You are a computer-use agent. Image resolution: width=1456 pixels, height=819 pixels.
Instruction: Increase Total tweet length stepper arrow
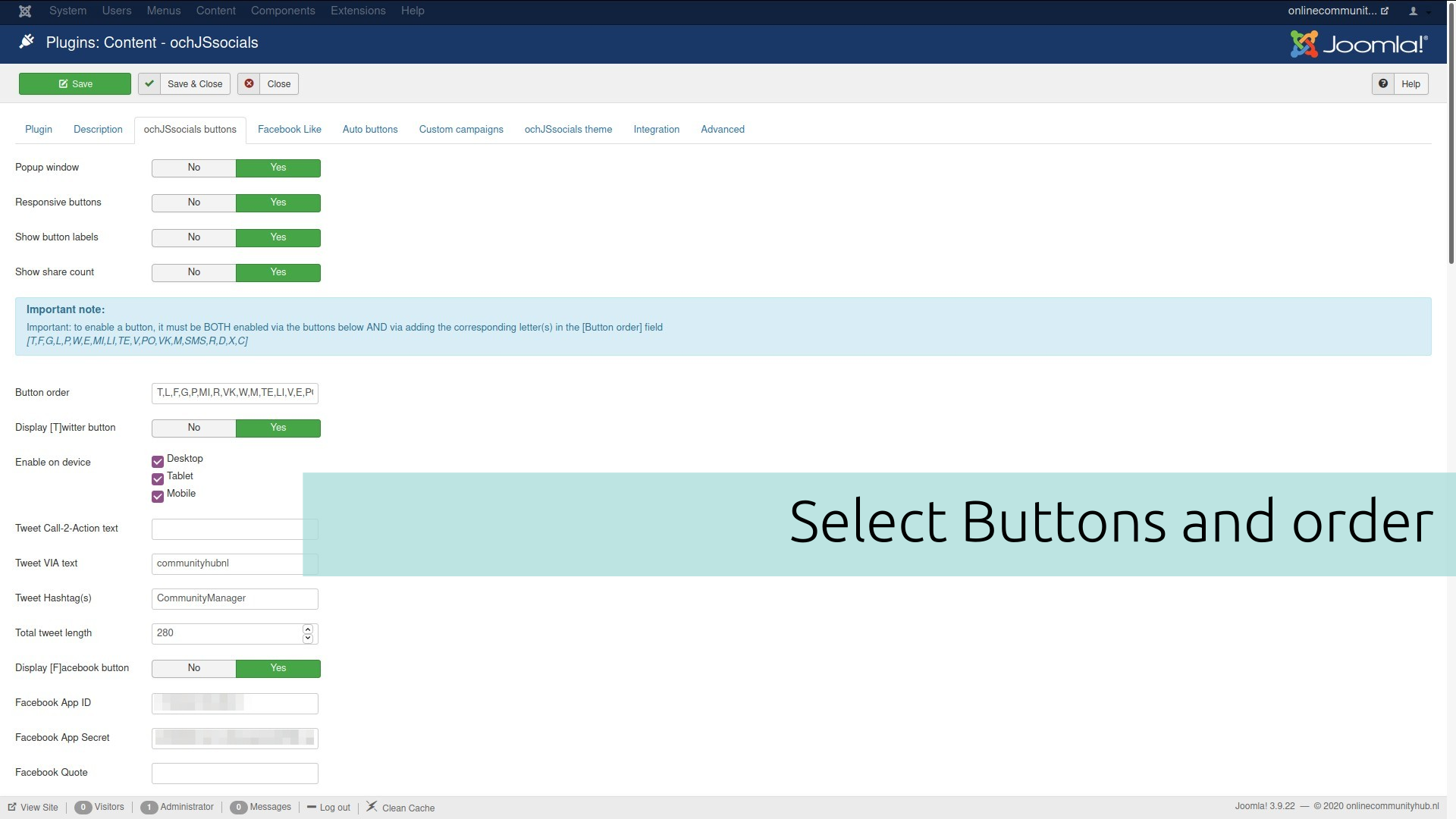(308, 629)
